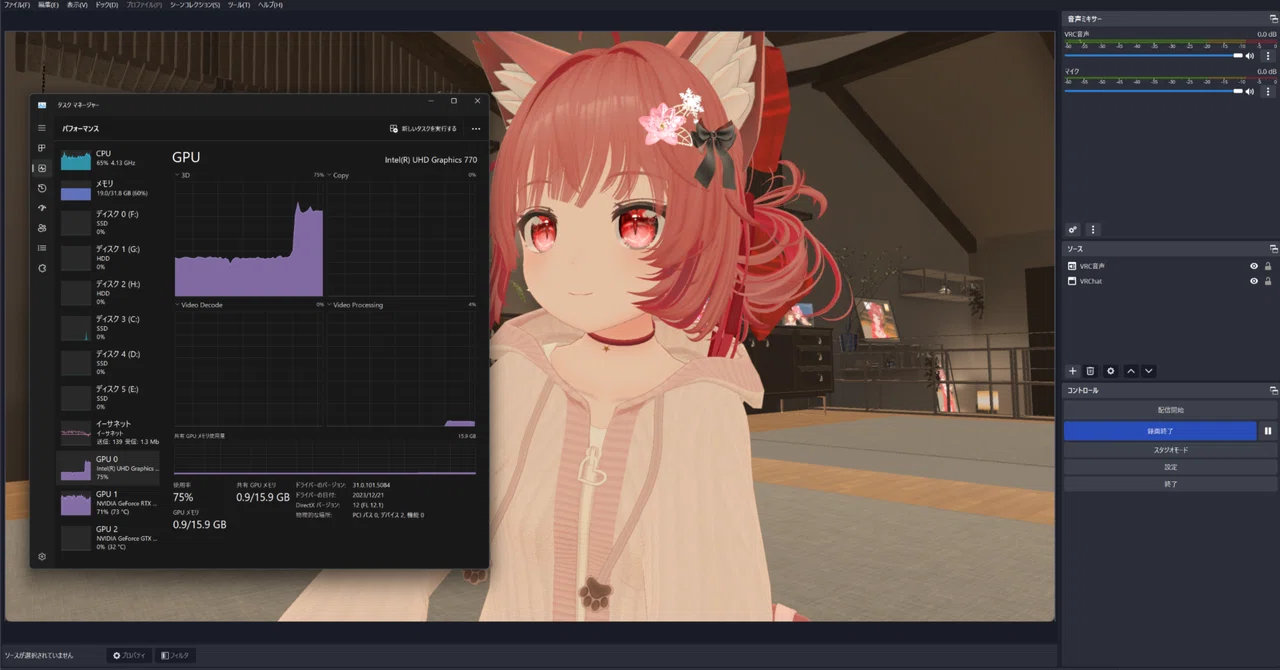Open Details list icon in Task Manager sidebar

(42, 248)
